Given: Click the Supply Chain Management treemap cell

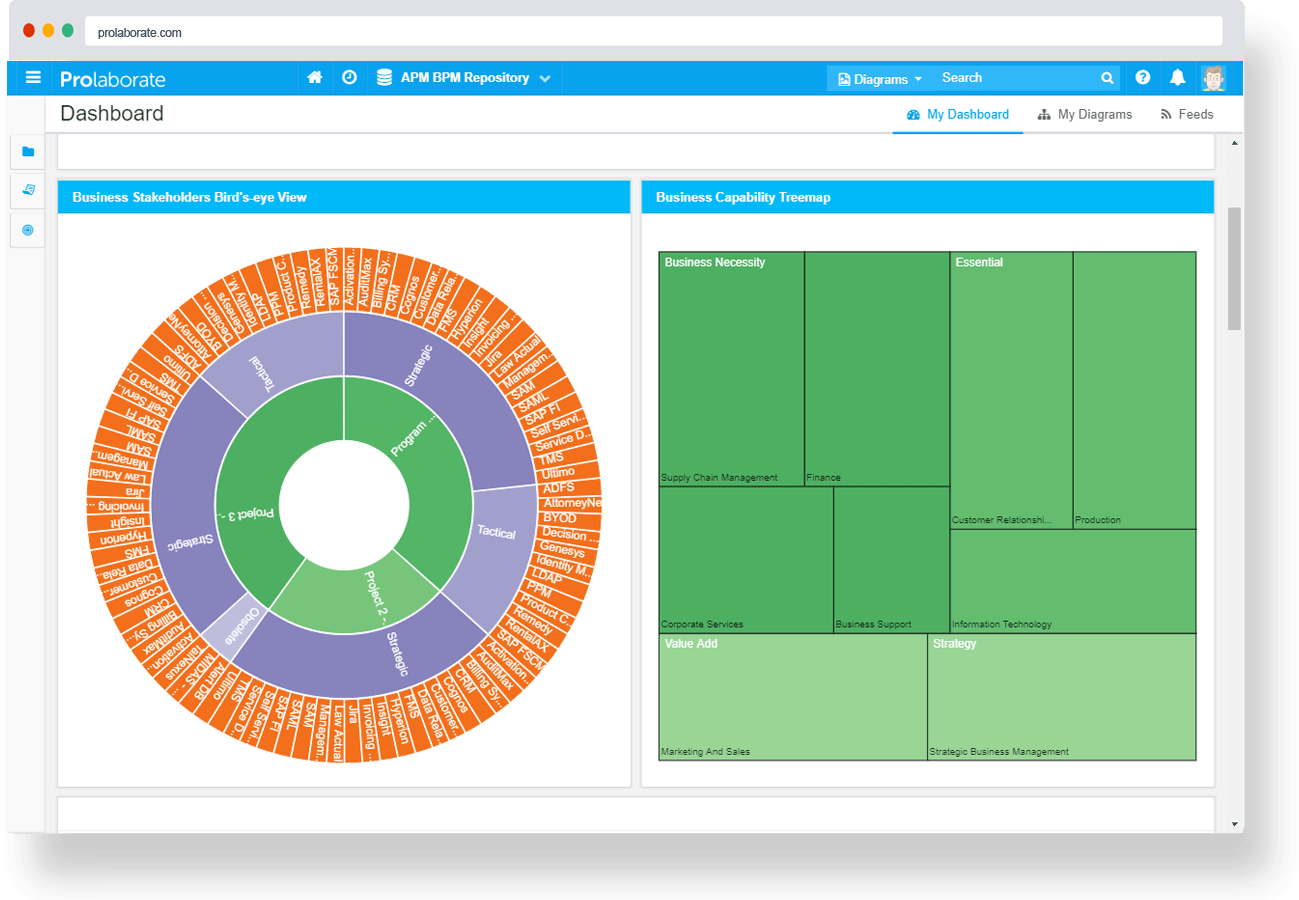Looking at the screenshot, I should click(x=731, y=368).
